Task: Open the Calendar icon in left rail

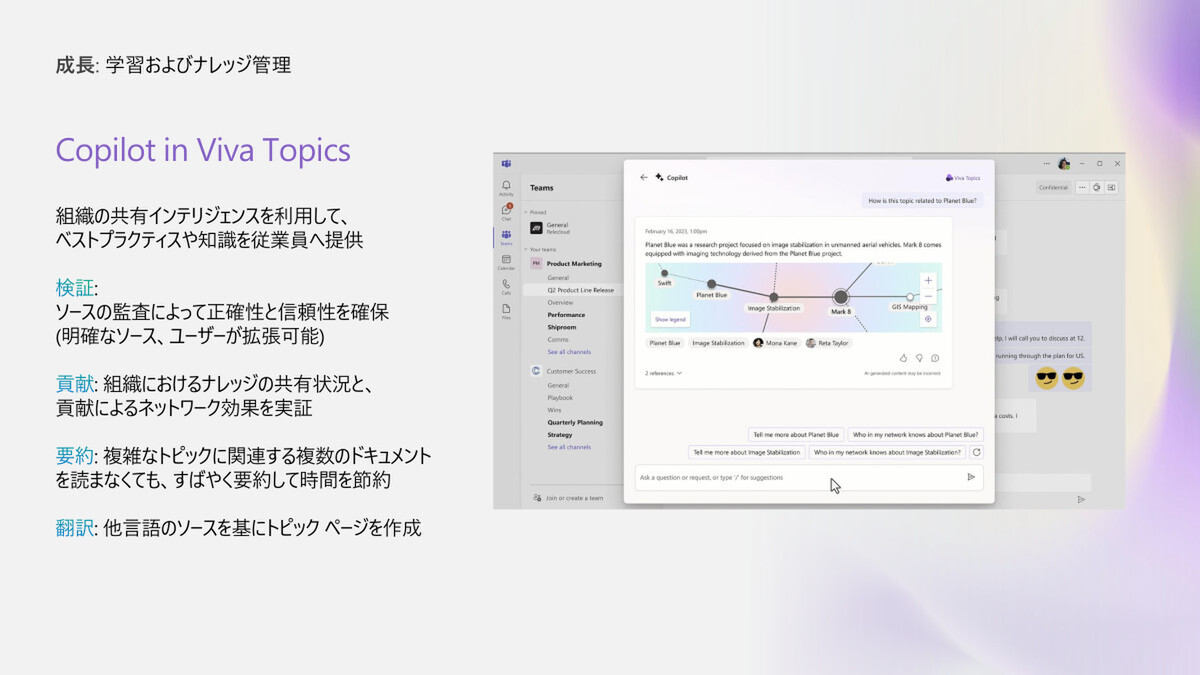Action: pyautogui.click(x=506, y=261)
